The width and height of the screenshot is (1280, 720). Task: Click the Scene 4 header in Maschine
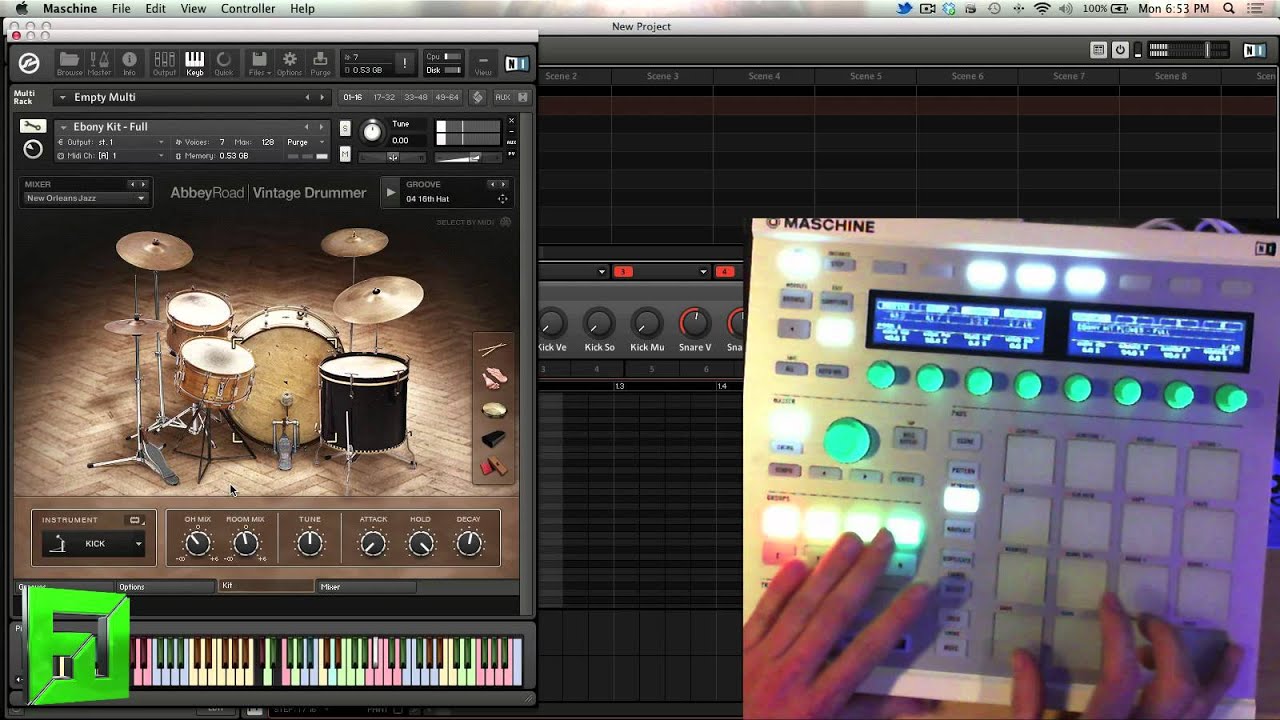(764, 76)
